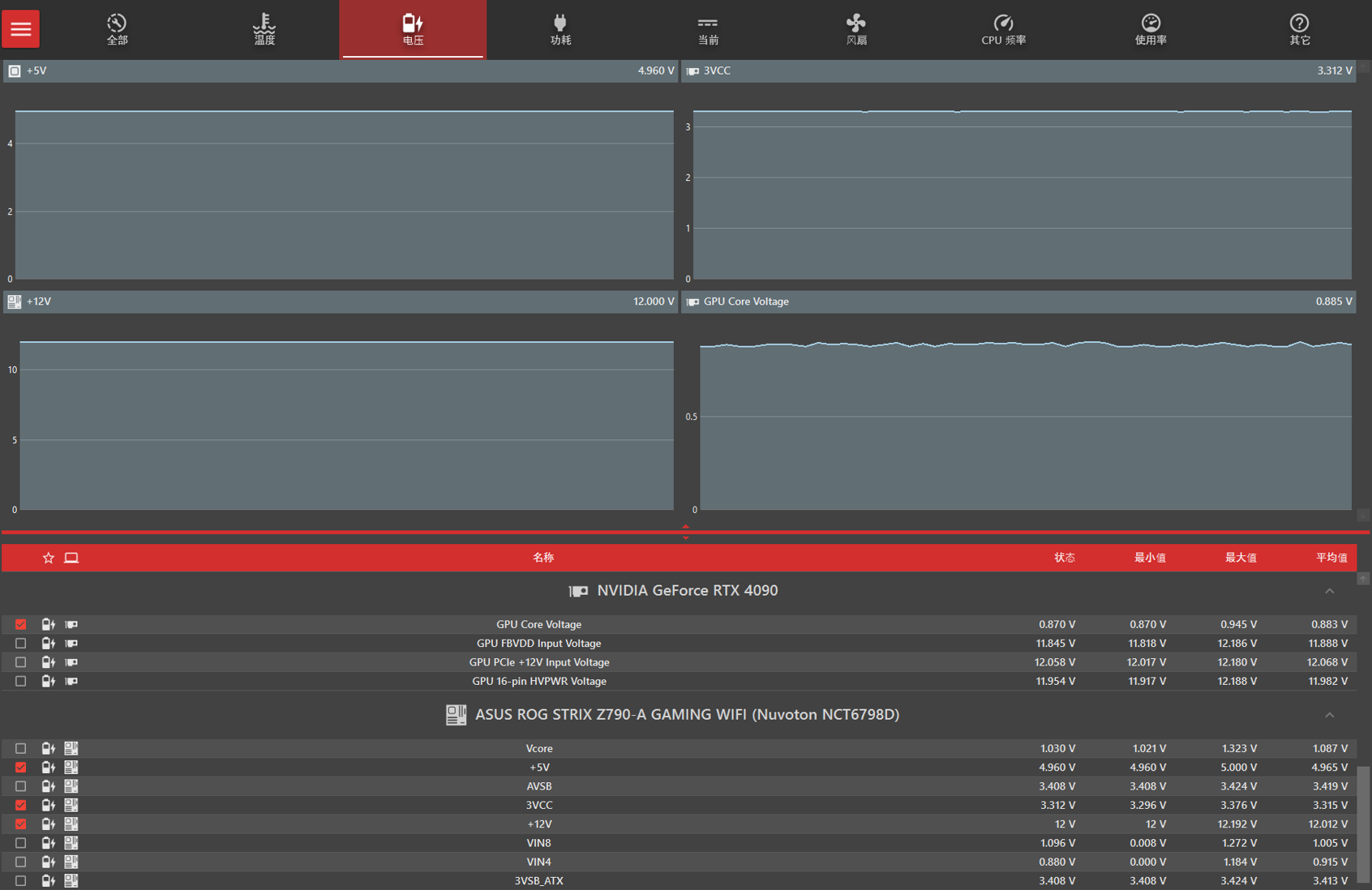Click the 全部 (All) gauge icon

pos(117,24)
